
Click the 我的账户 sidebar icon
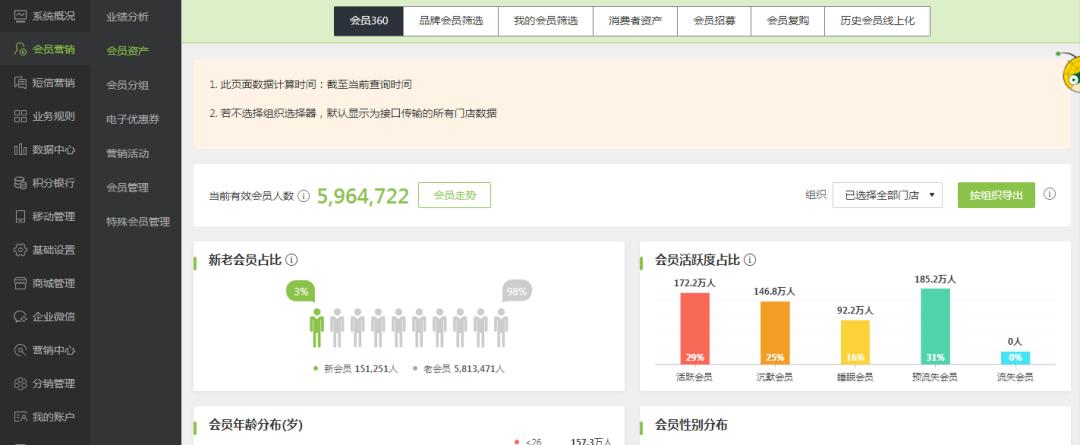click(21, 417)
